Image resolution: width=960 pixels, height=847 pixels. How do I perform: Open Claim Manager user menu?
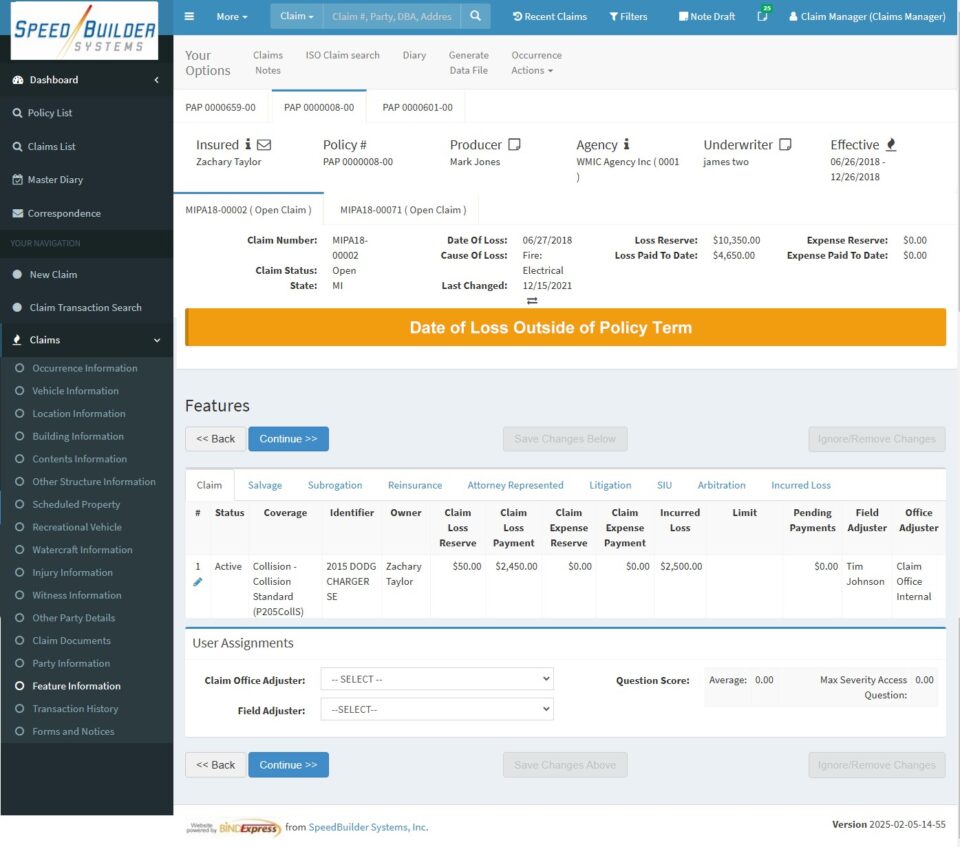867,17
